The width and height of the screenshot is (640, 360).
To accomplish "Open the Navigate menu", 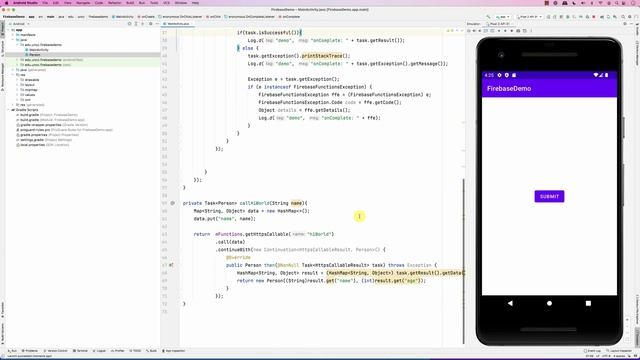I will [83, 3].
